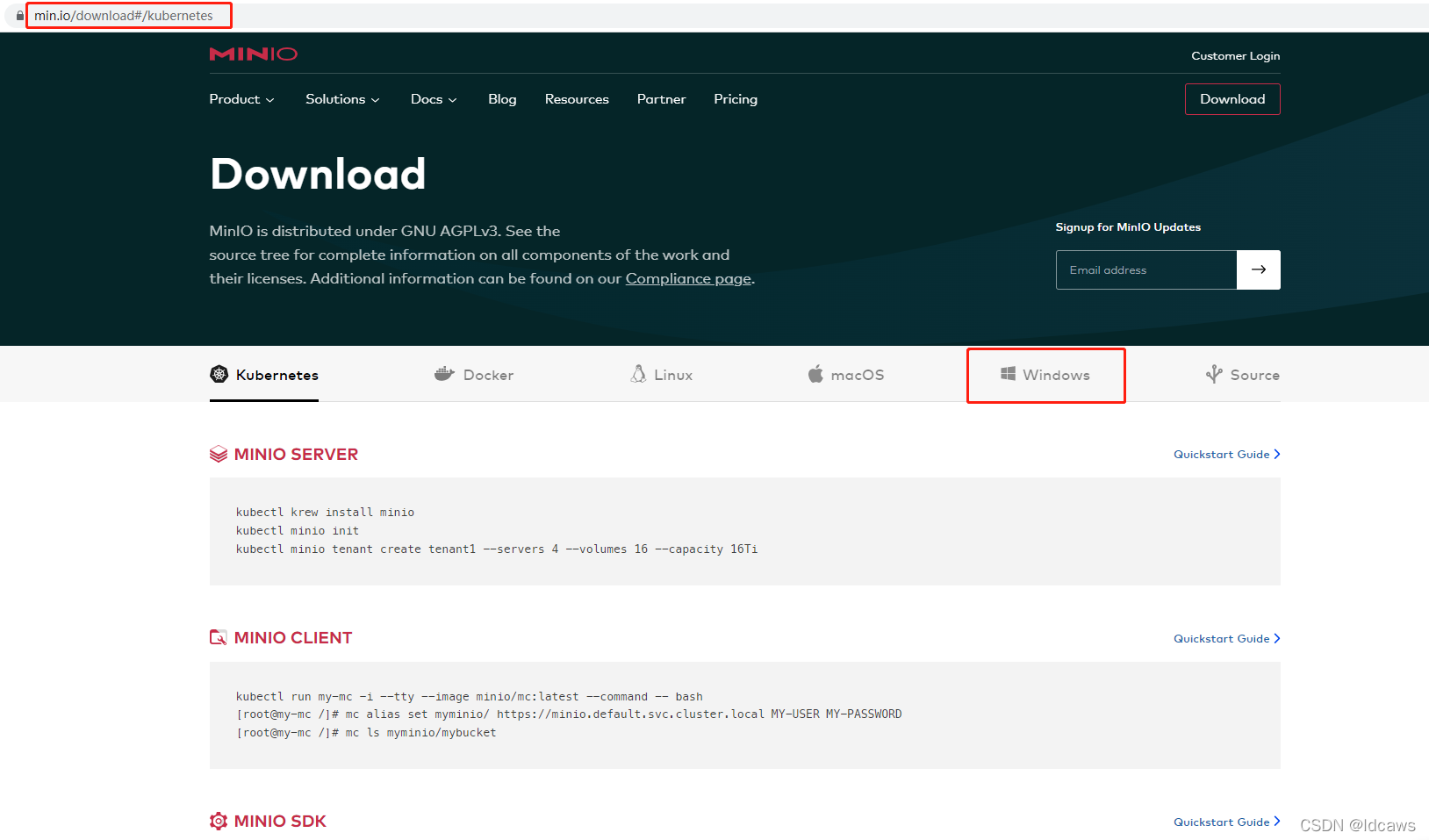The width and height of the screenshot is (1429, 840).
Task: Open the Resources page
Action: click(577, 99)
